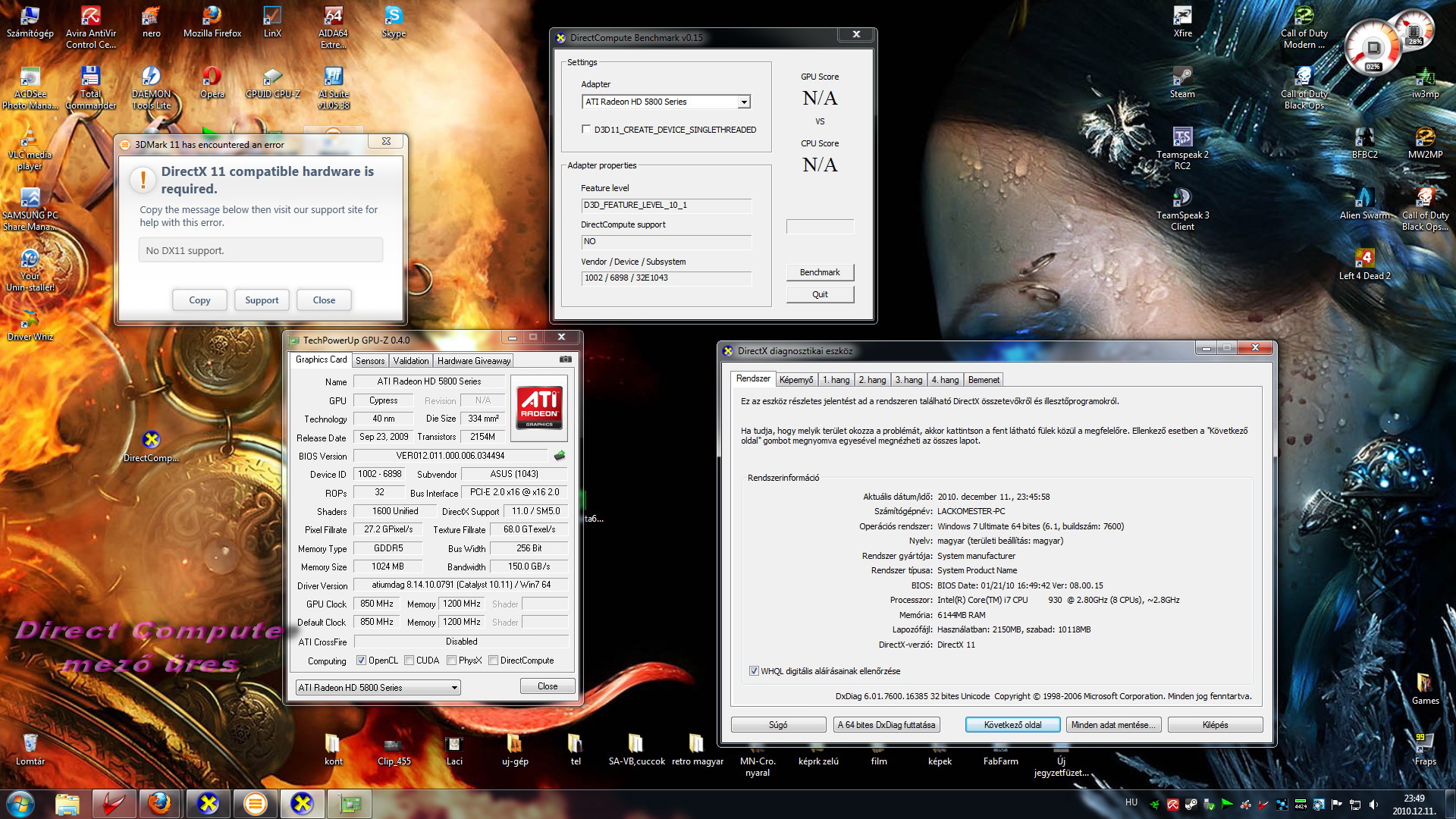Launch Mozilla Firefox from the desktop

point(212,21)
